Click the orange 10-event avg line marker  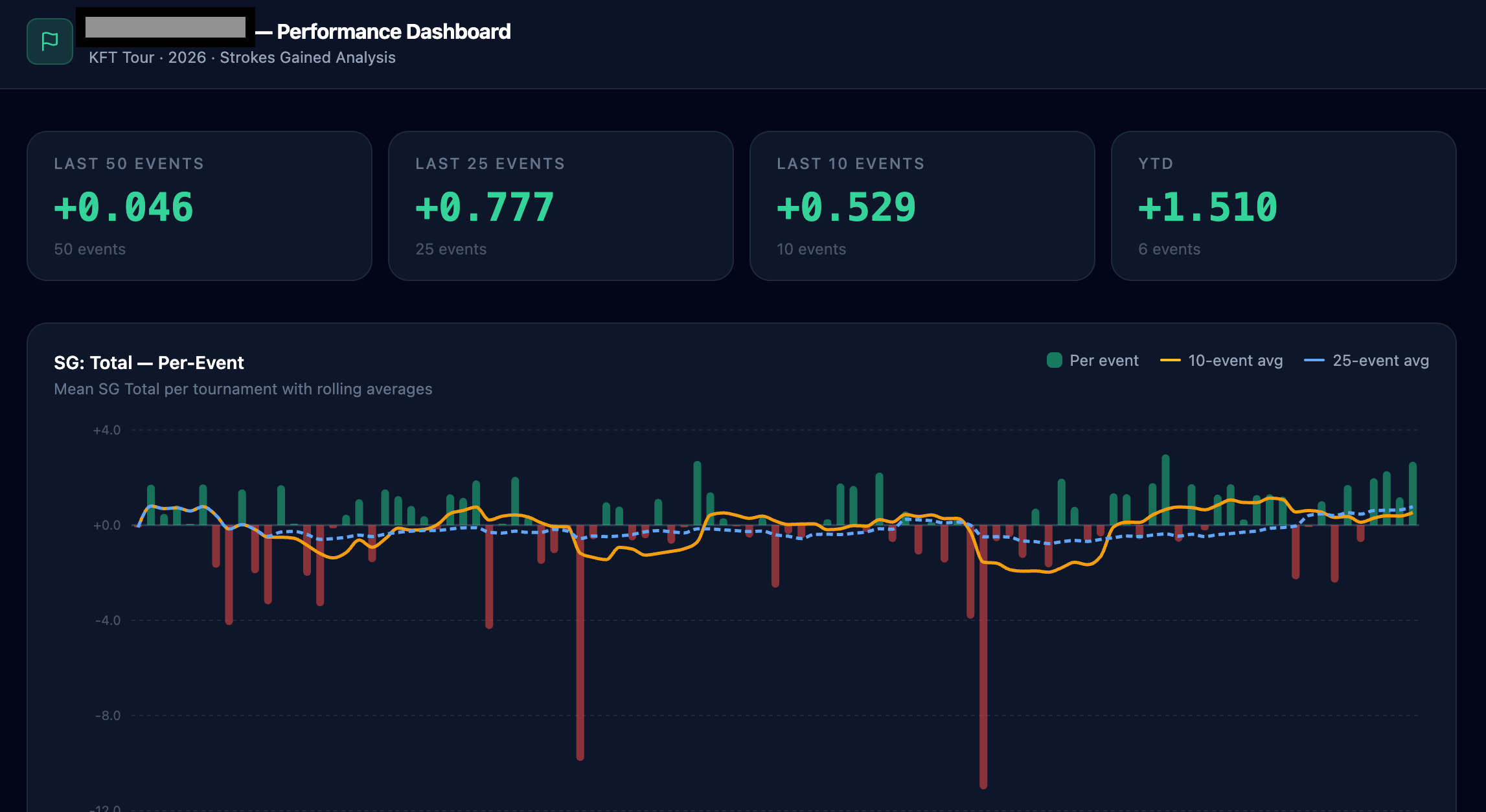click(x=1170, y=361)
